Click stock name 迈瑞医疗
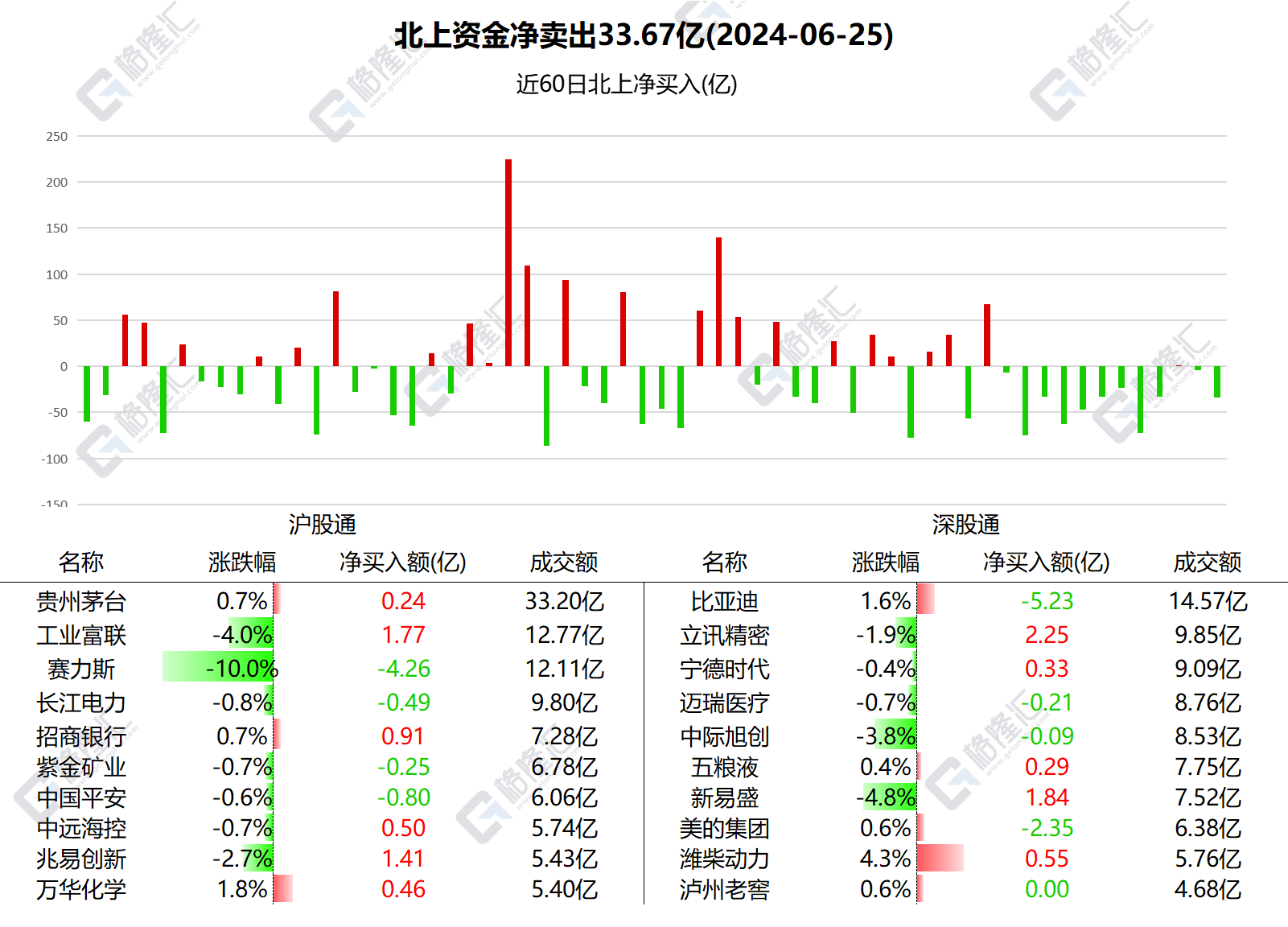The width and height of the screenshot is (1288, 927). pyautogui.click(x=725, y=702)
